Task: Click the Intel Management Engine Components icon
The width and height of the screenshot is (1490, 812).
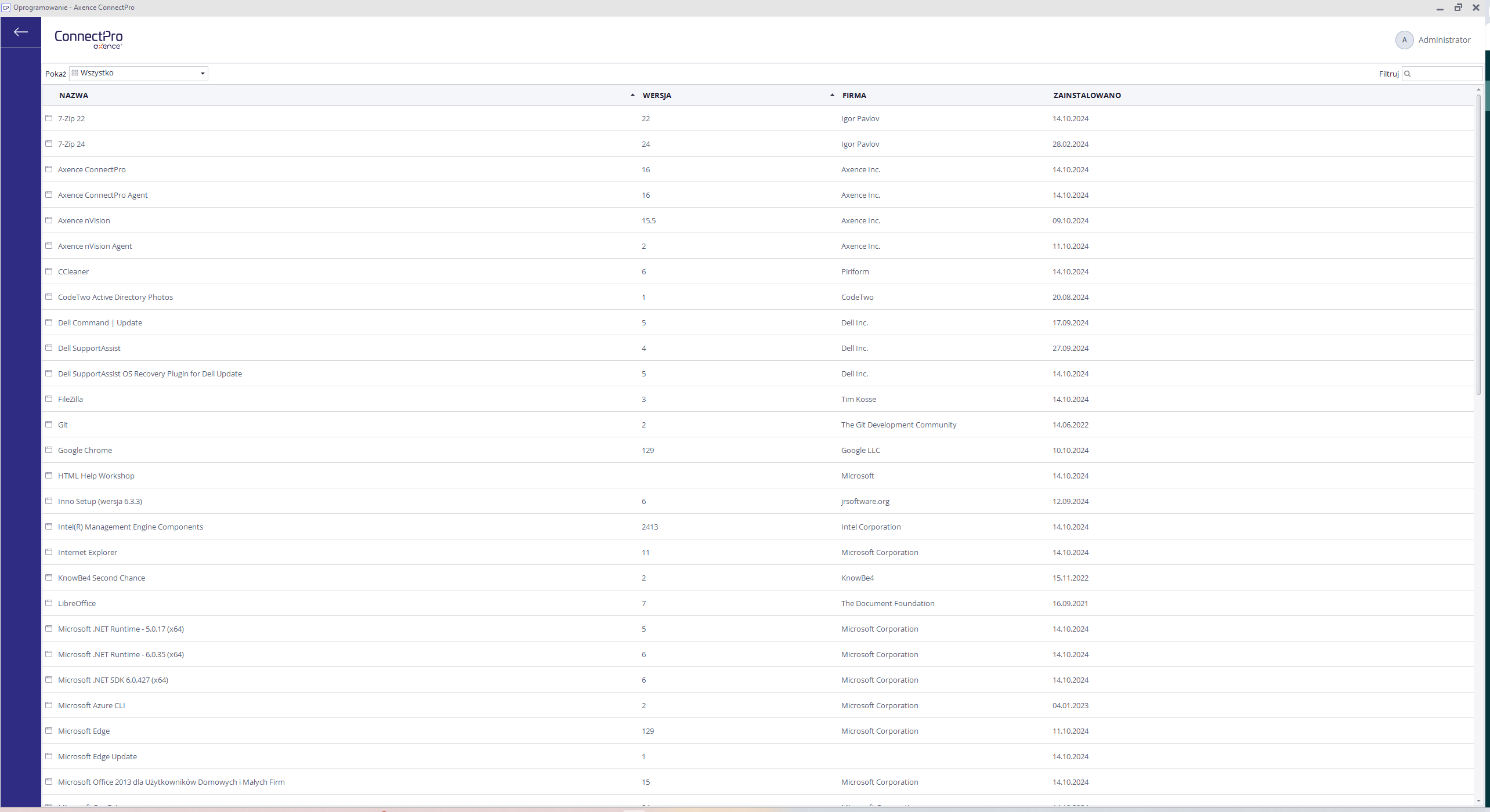Action: click(49, 527)
